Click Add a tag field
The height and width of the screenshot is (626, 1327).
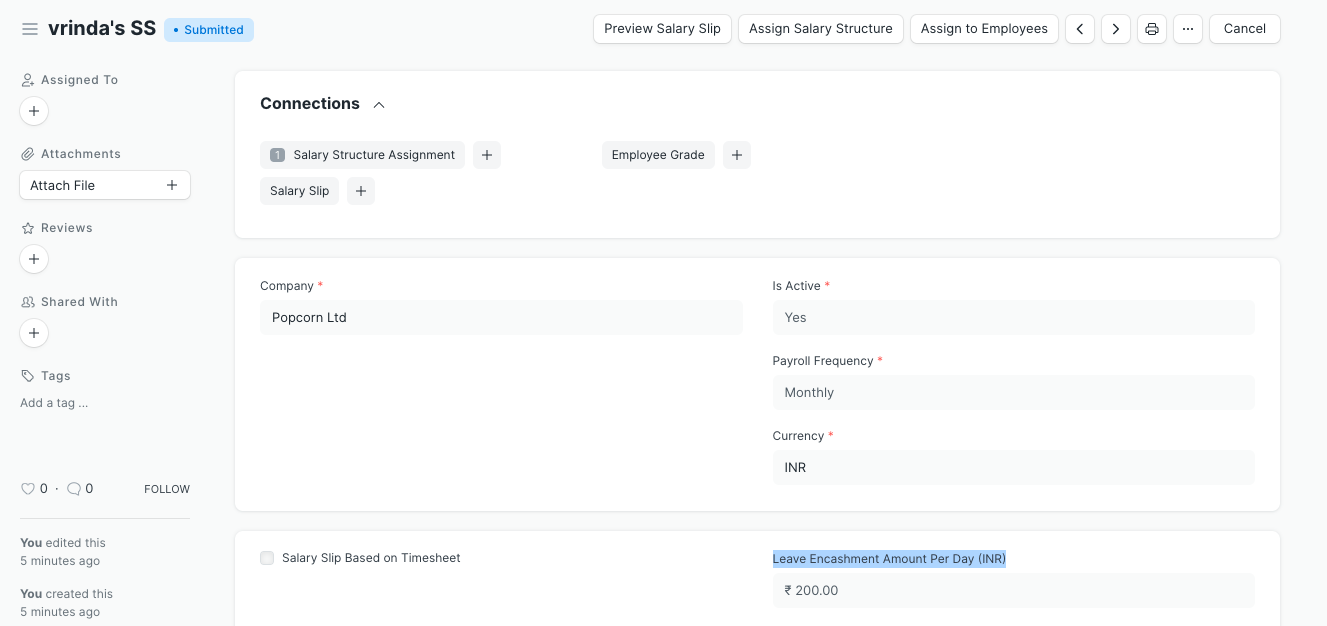pyautogui.click(x=54, y=403)
